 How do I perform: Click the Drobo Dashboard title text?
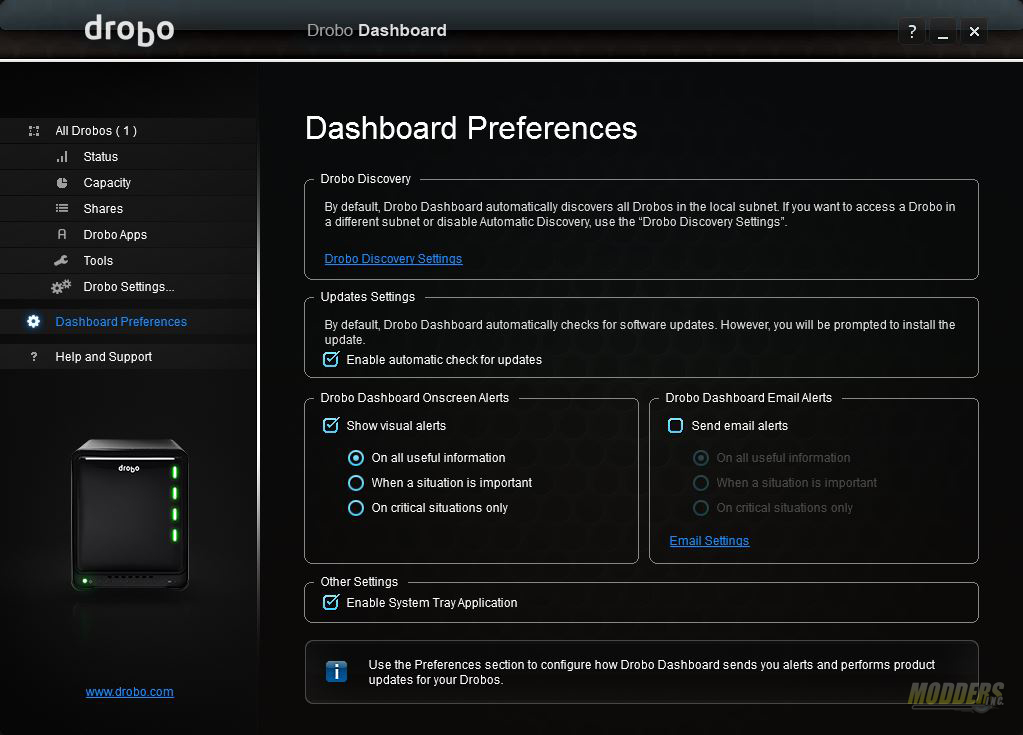click(376, 31)
